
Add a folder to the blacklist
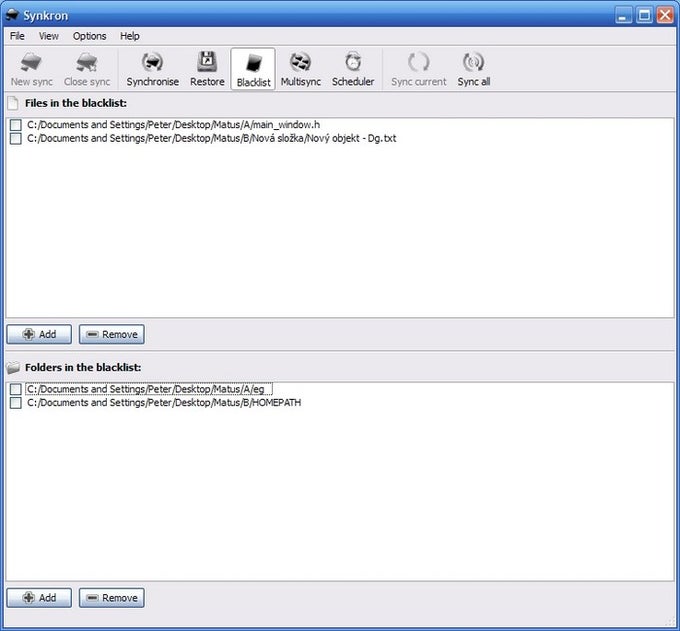tap(39, 598)
